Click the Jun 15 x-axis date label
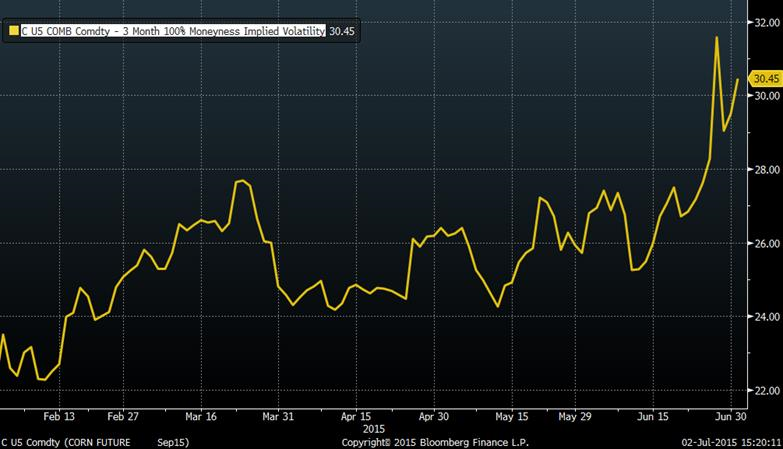This screenshot has height=449, width=783. coord(653,415)
